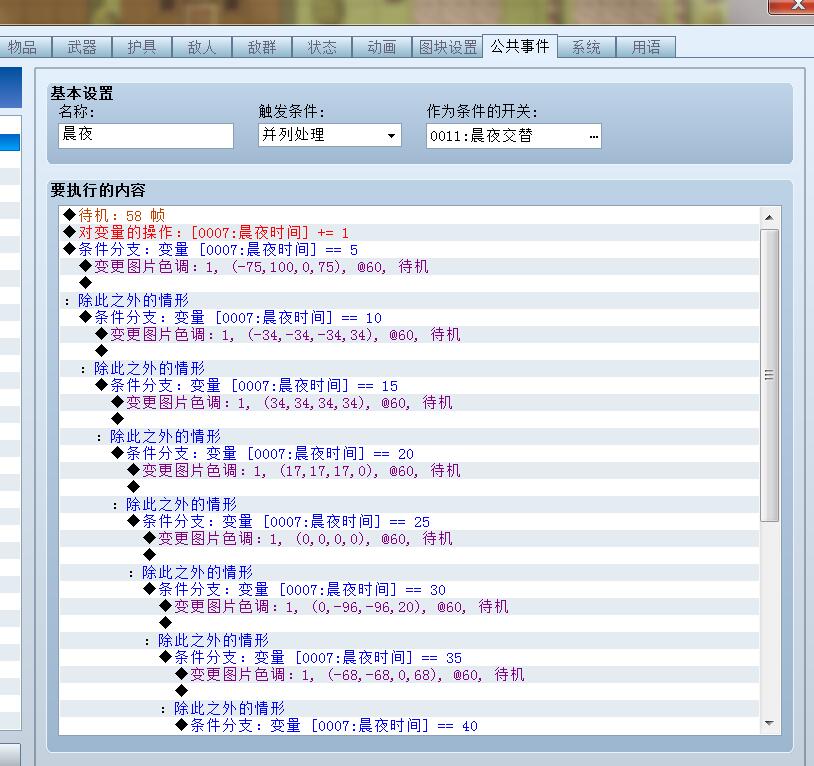
Task: Select 除此之外的情形 line above == 40 branch
Action: click(409, 708)
